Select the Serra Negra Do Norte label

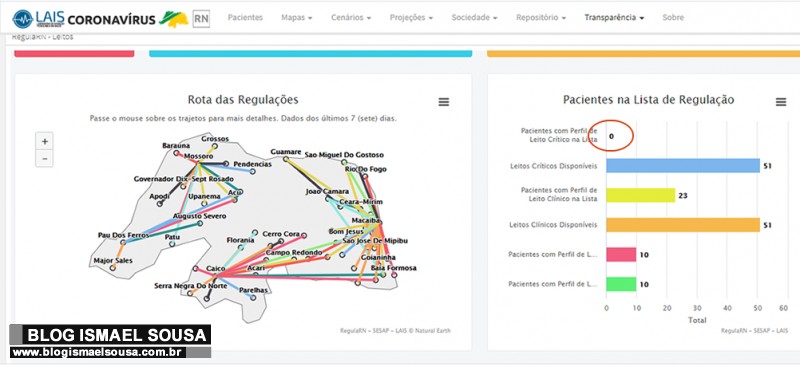191,286
